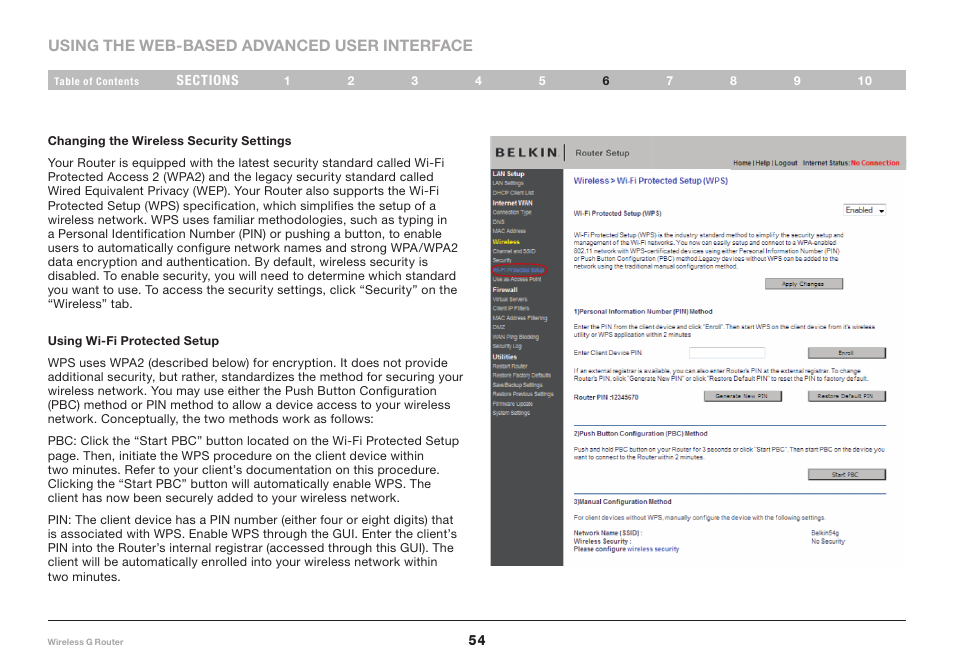954x668 pixels.
Task: Select Wi-Fi Protected Setup in sidebar
Action: tap(518, 270)
